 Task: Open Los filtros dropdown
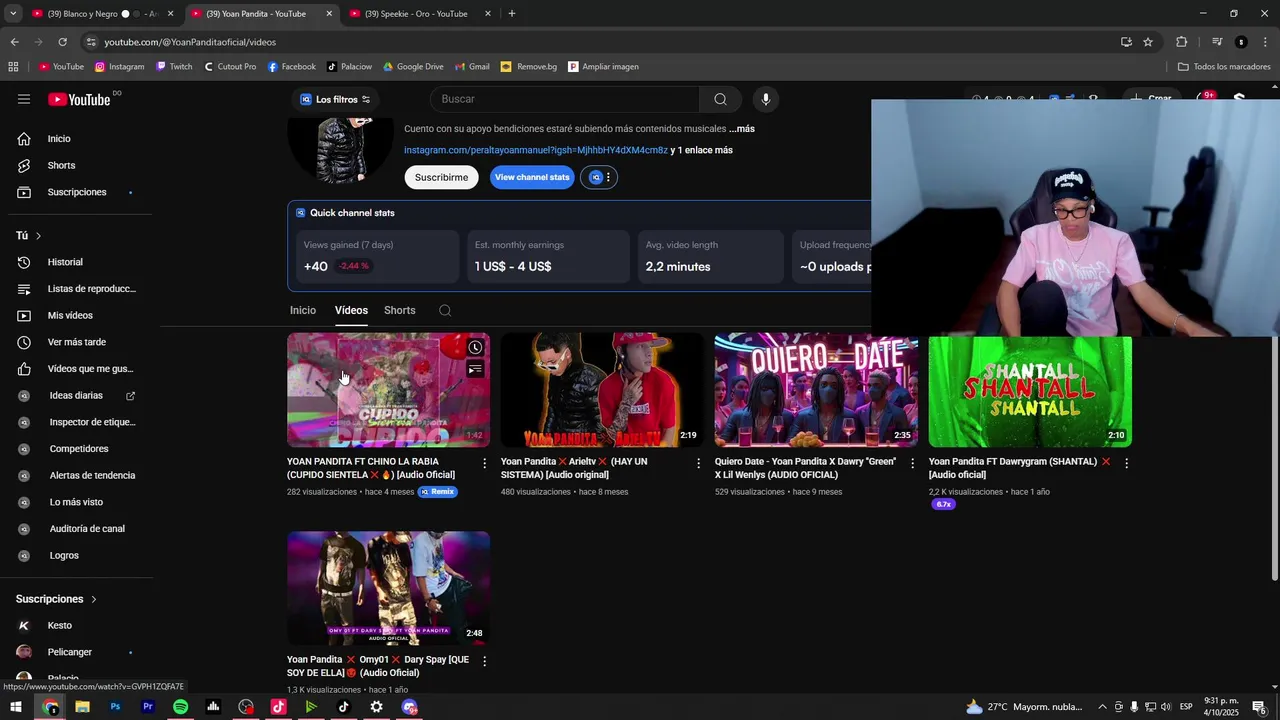(335, 99)
